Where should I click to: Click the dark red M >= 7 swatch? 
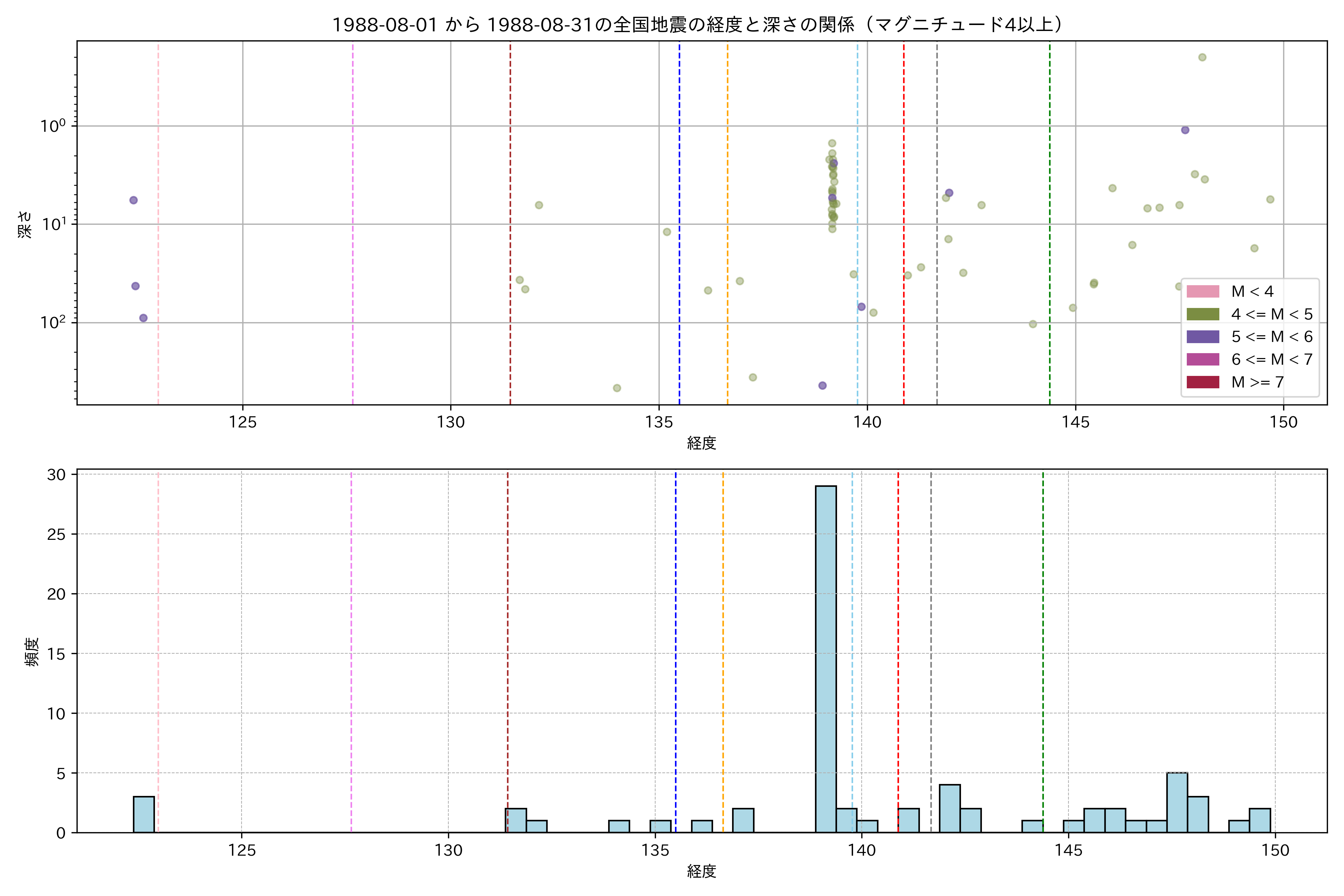tap(1202, 382)
